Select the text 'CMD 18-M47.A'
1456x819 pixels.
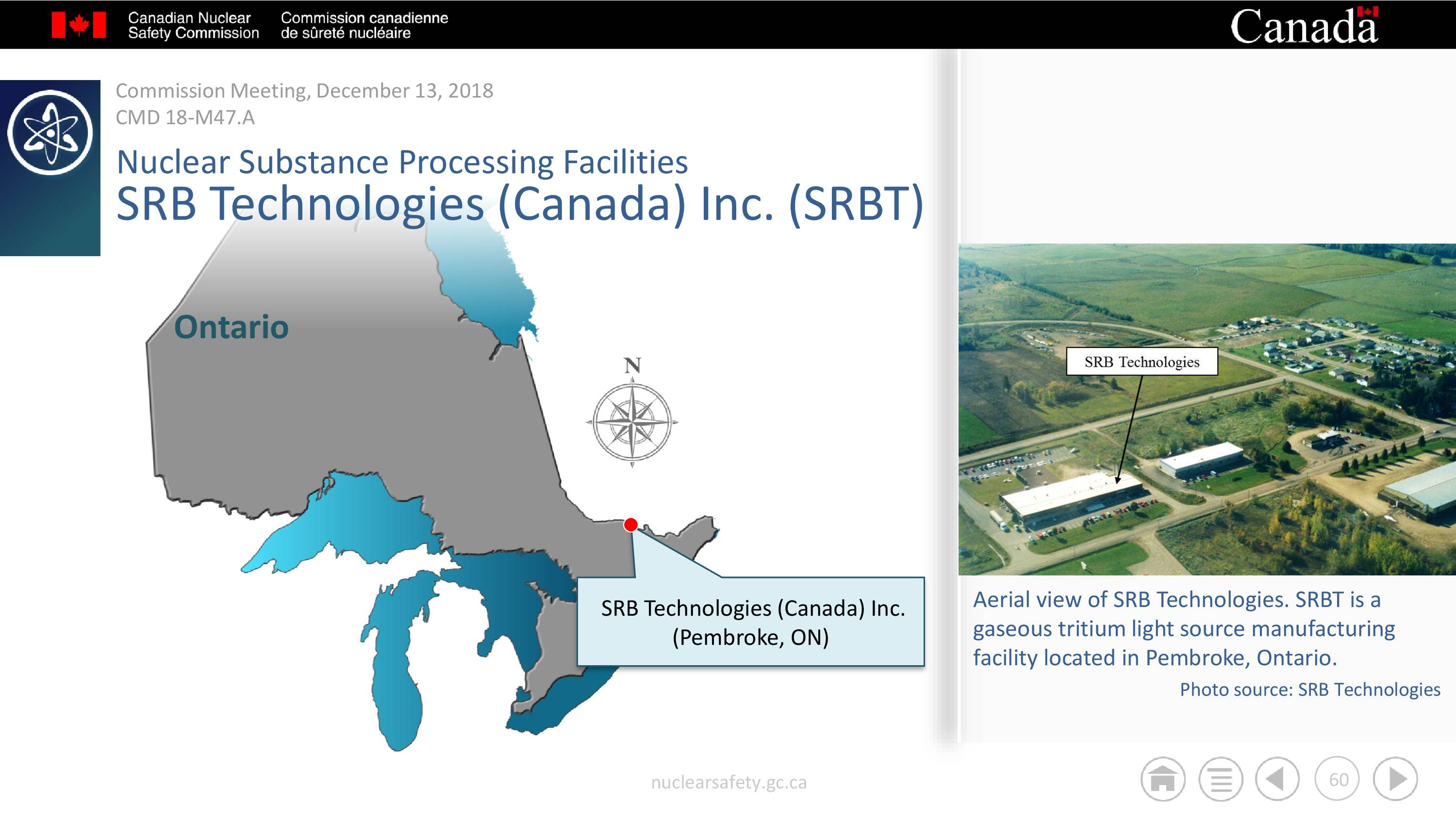(185, 117)
